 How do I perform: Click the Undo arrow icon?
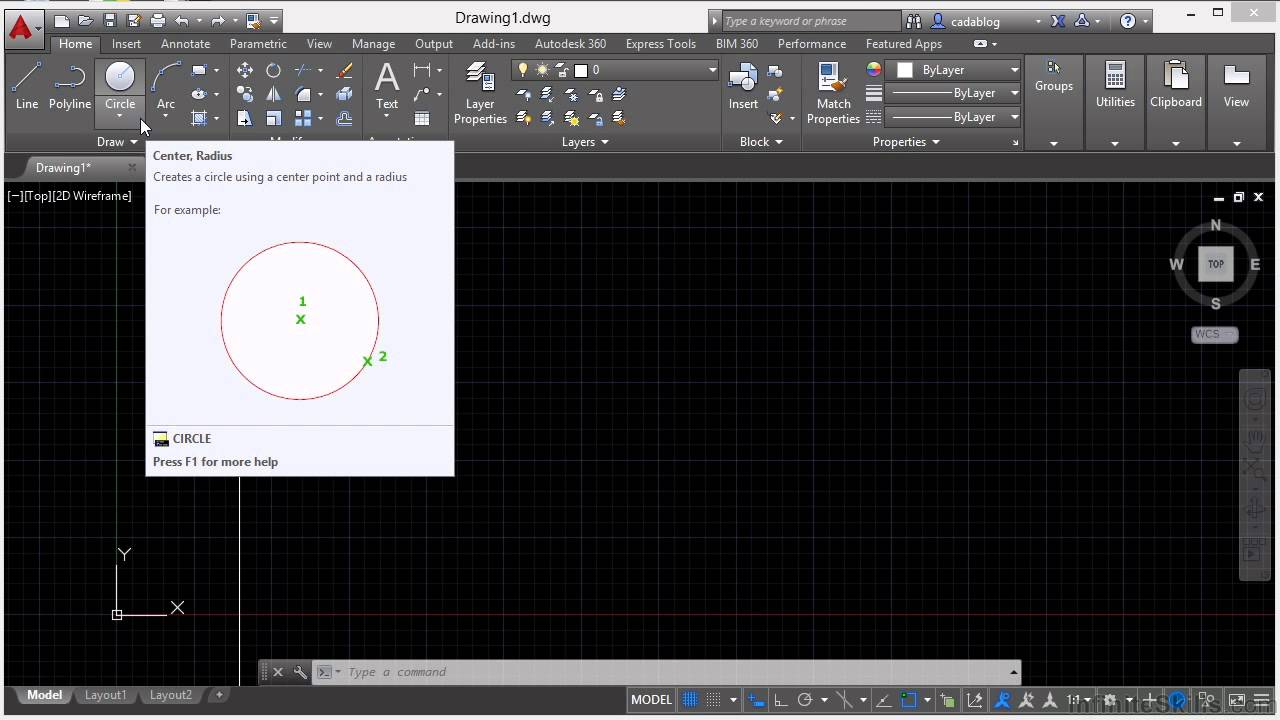(181, 20)
